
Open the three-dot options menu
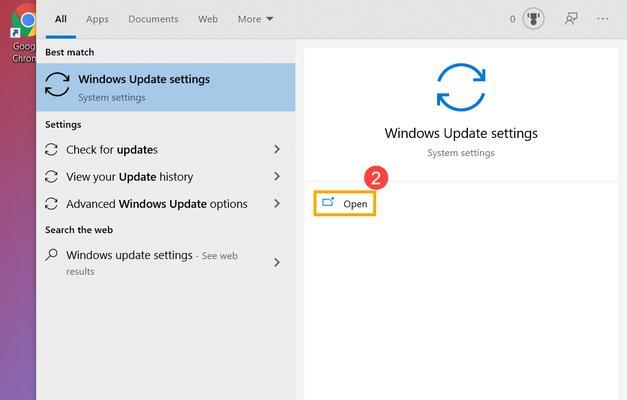pos(602,19)
